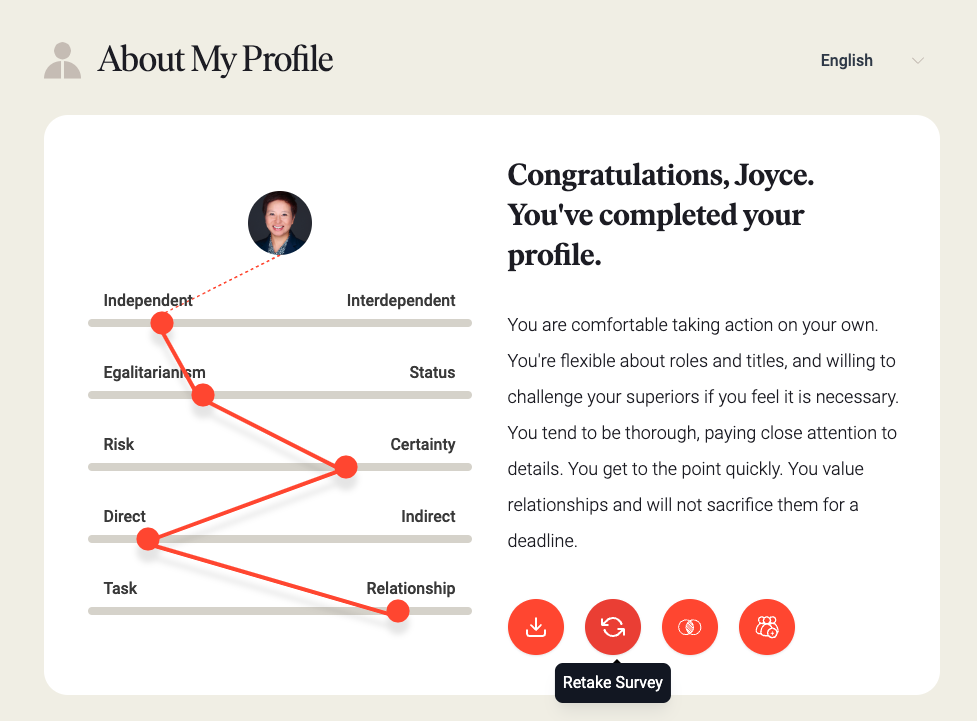This screenshot has height=721, width=977.
Task: Click the Independent–Interdependent slider dot
Action: click(162, 323)
